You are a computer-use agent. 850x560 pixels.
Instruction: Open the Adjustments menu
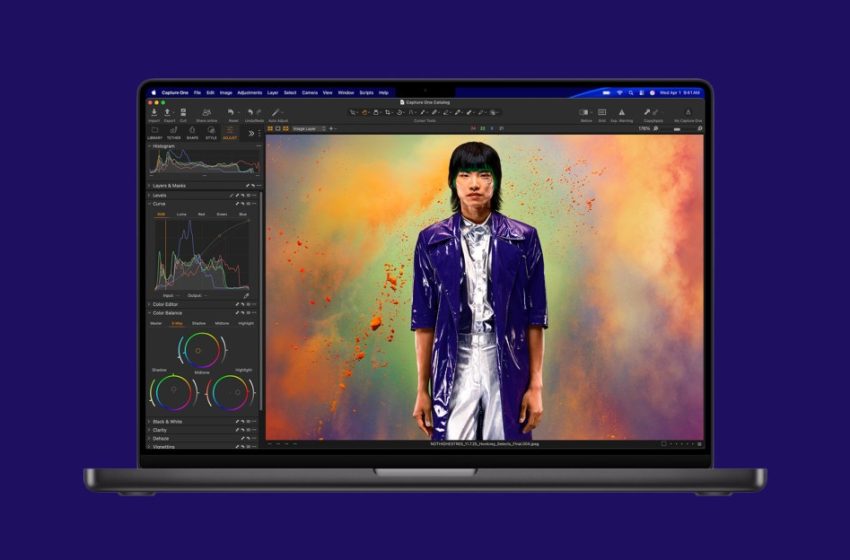tap(249, 92)
